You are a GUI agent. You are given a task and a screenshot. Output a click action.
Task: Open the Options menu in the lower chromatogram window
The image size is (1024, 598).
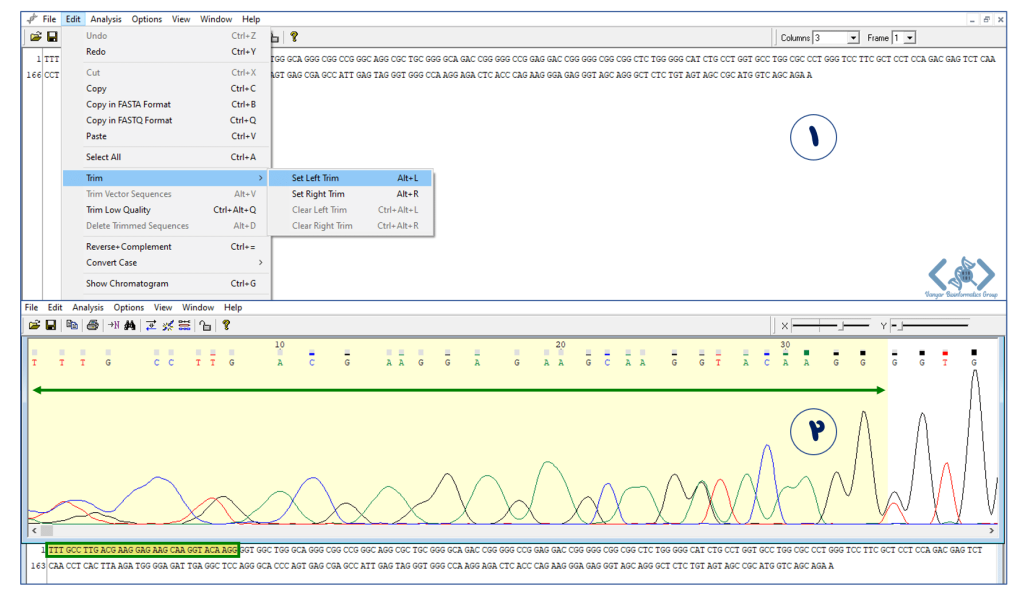[129, 307]
